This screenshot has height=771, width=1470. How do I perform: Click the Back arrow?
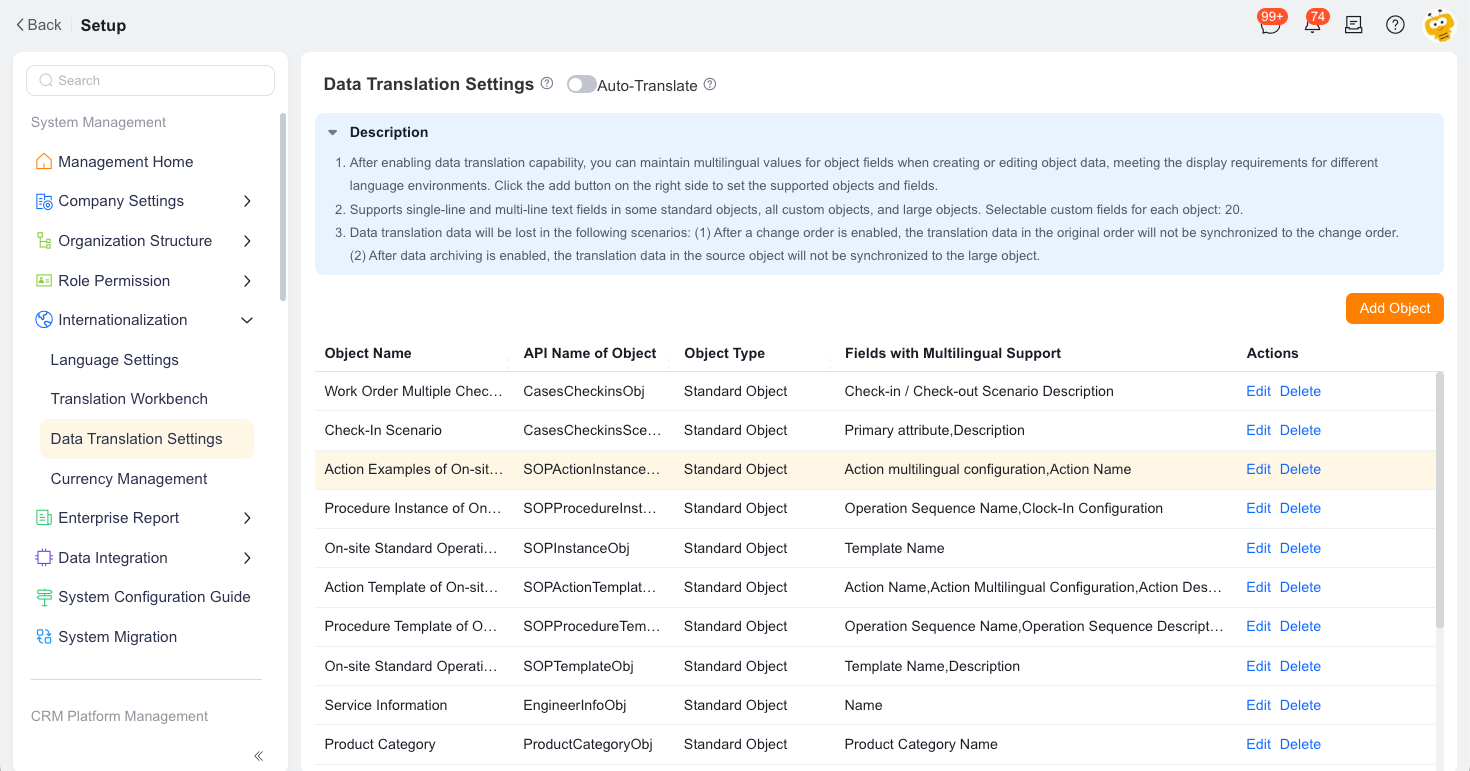(x=20, y=25)
